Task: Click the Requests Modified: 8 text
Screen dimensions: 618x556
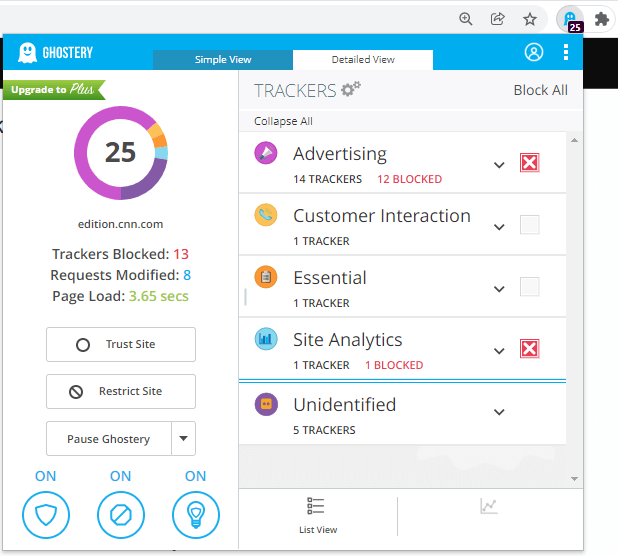Action: (120, 275)
